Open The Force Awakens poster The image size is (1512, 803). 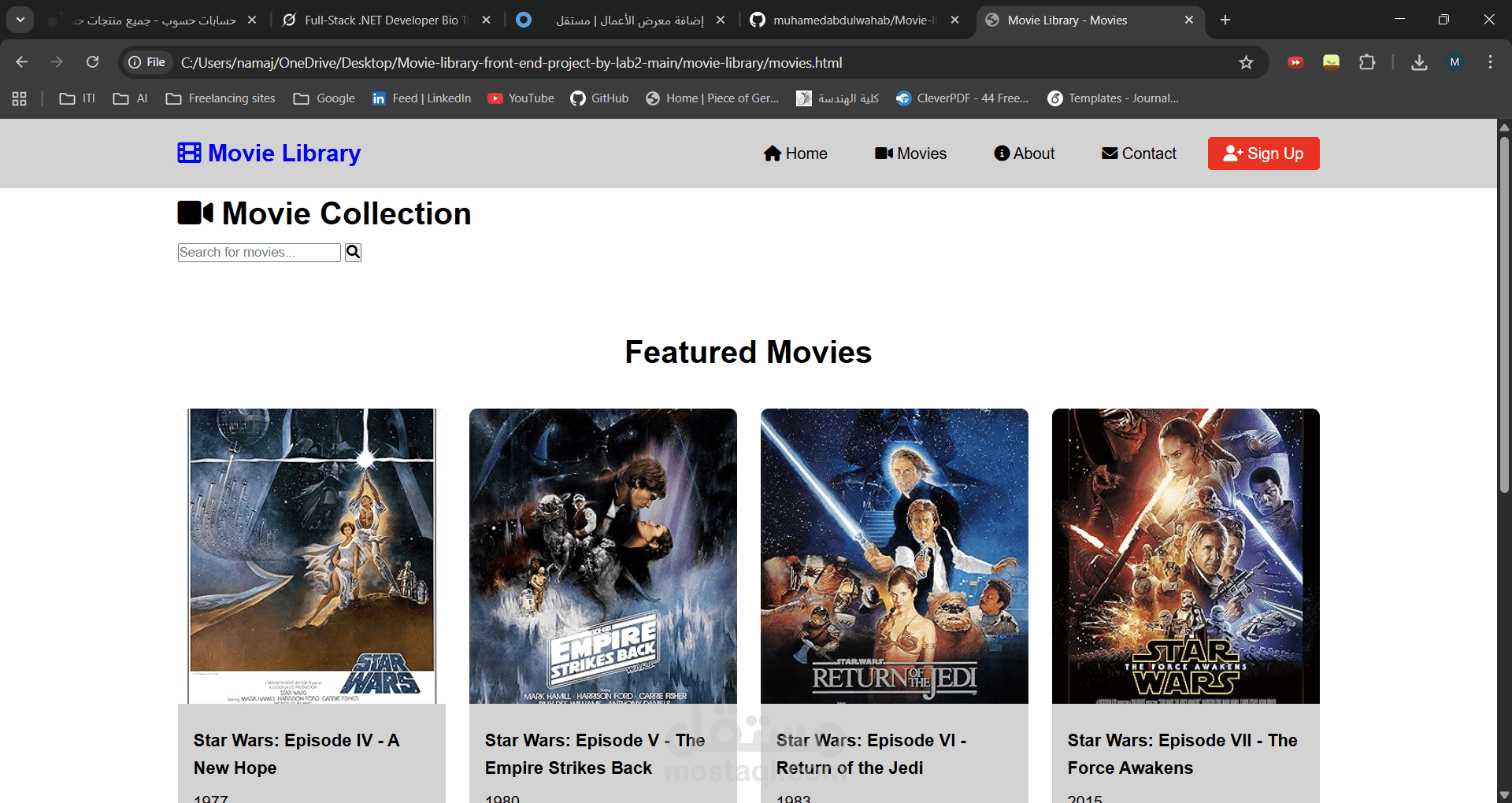1186,556
